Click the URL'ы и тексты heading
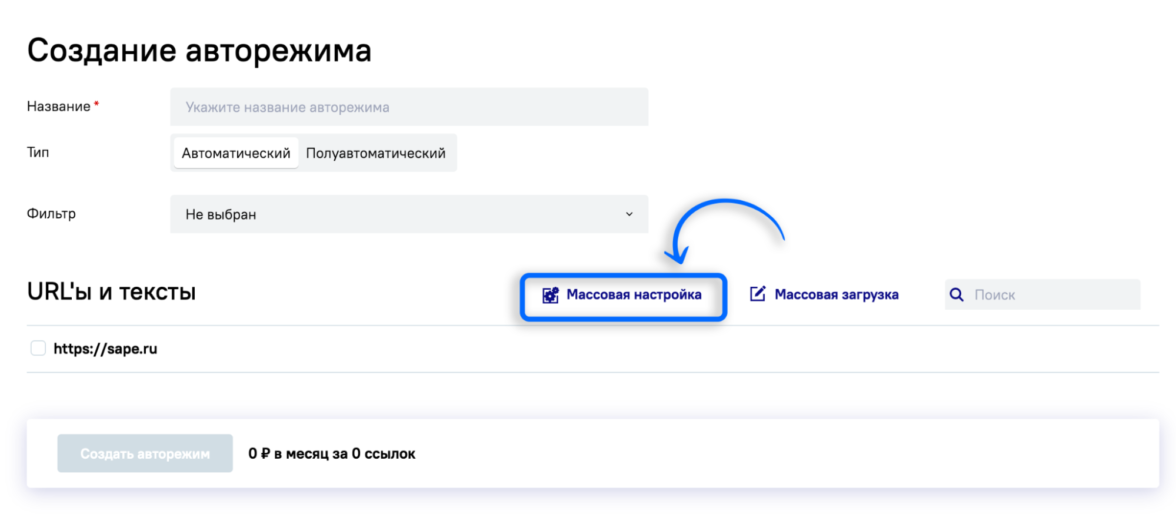This screenshot has width=1176, height=517. click(111, 292)
